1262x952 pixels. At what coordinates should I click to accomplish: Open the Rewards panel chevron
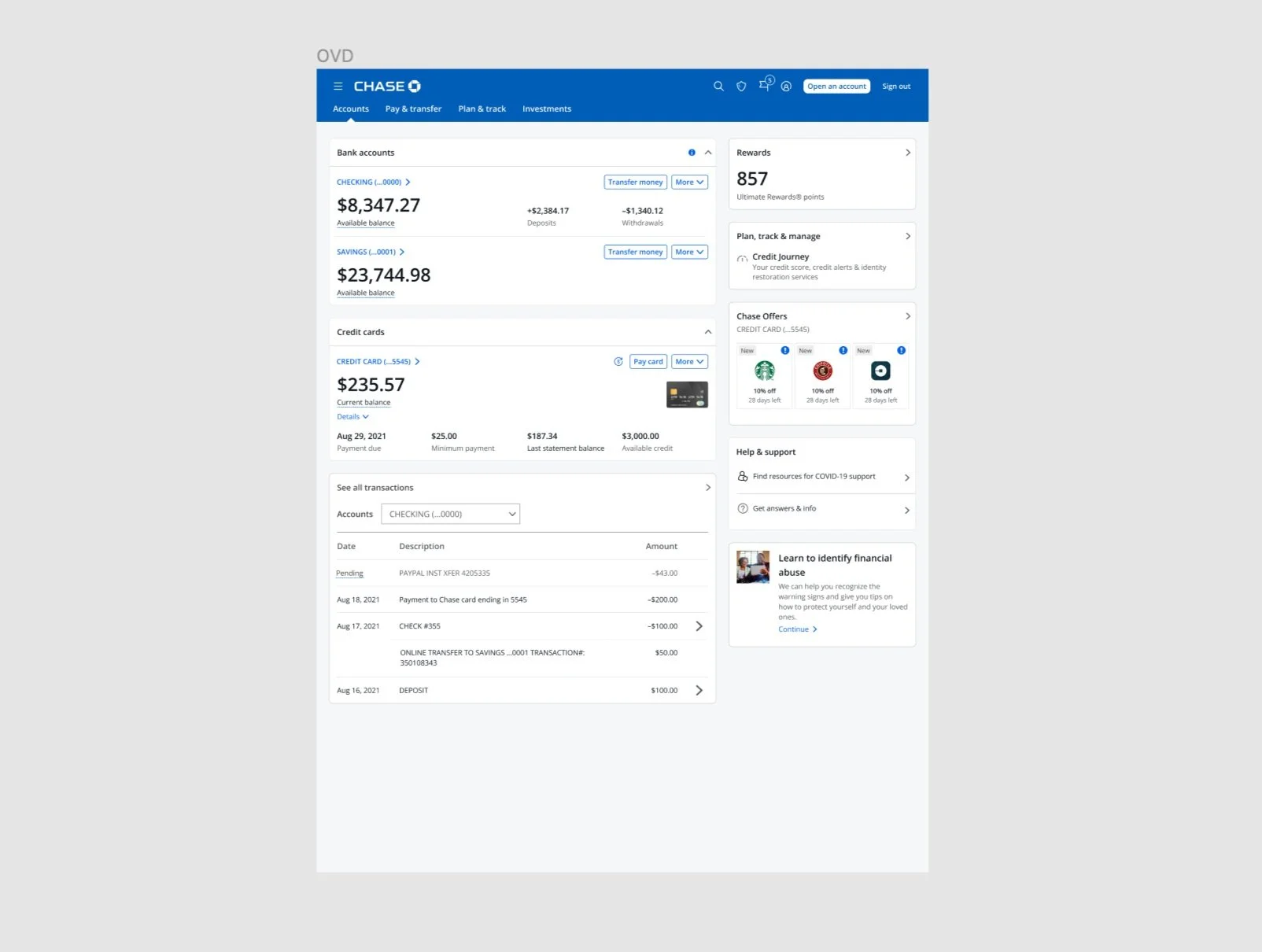(908, 153)
